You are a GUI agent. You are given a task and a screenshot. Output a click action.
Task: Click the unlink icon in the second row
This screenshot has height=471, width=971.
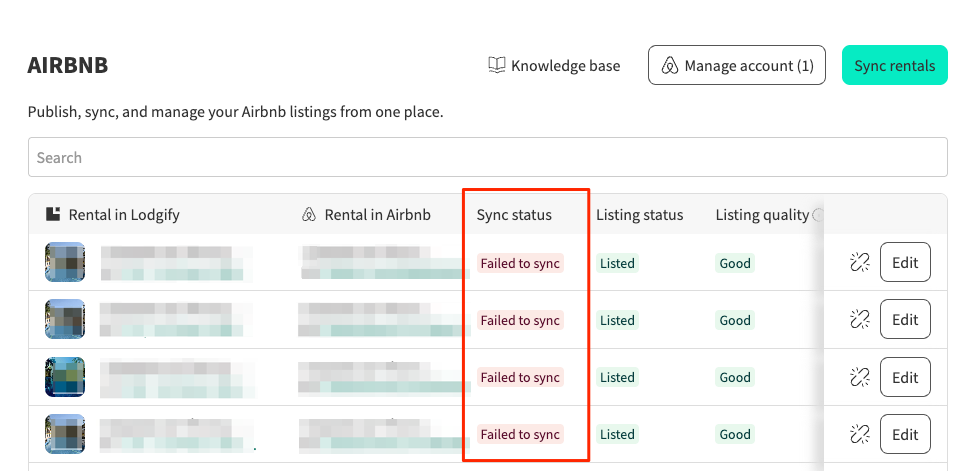click(x=859, y=320)
